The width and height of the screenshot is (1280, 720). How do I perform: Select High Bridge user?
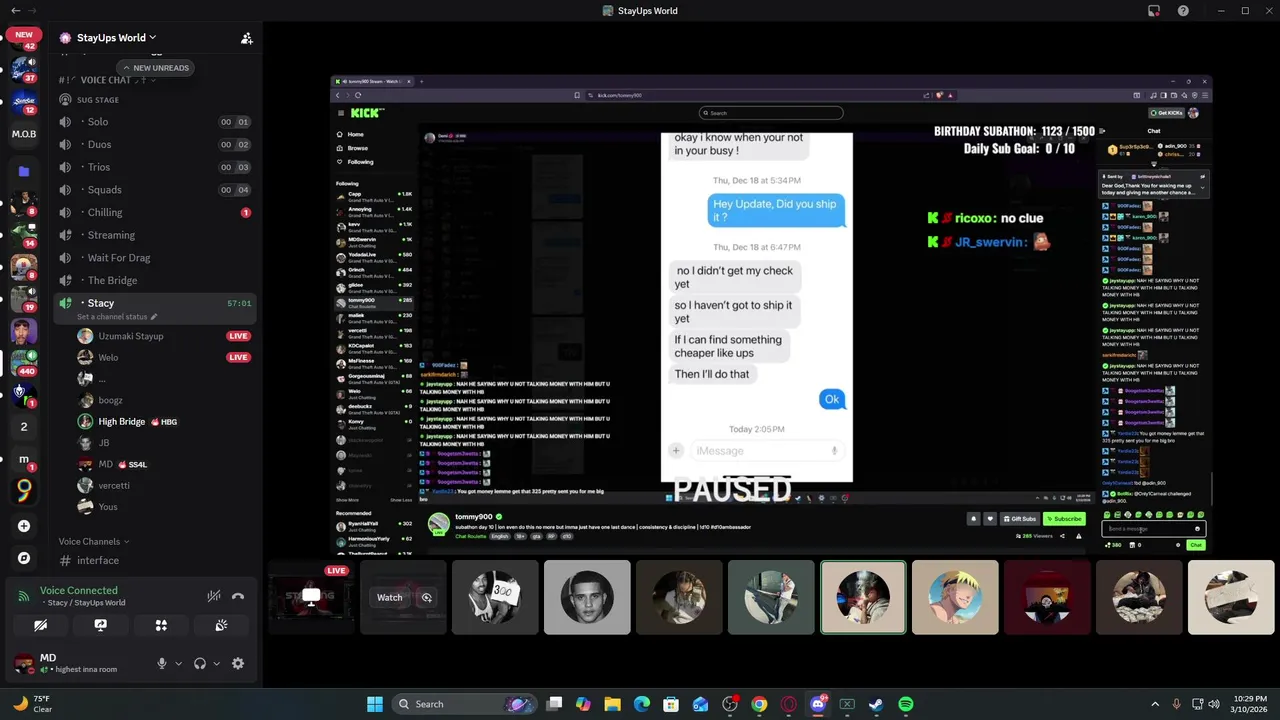(x=163, y=422)
